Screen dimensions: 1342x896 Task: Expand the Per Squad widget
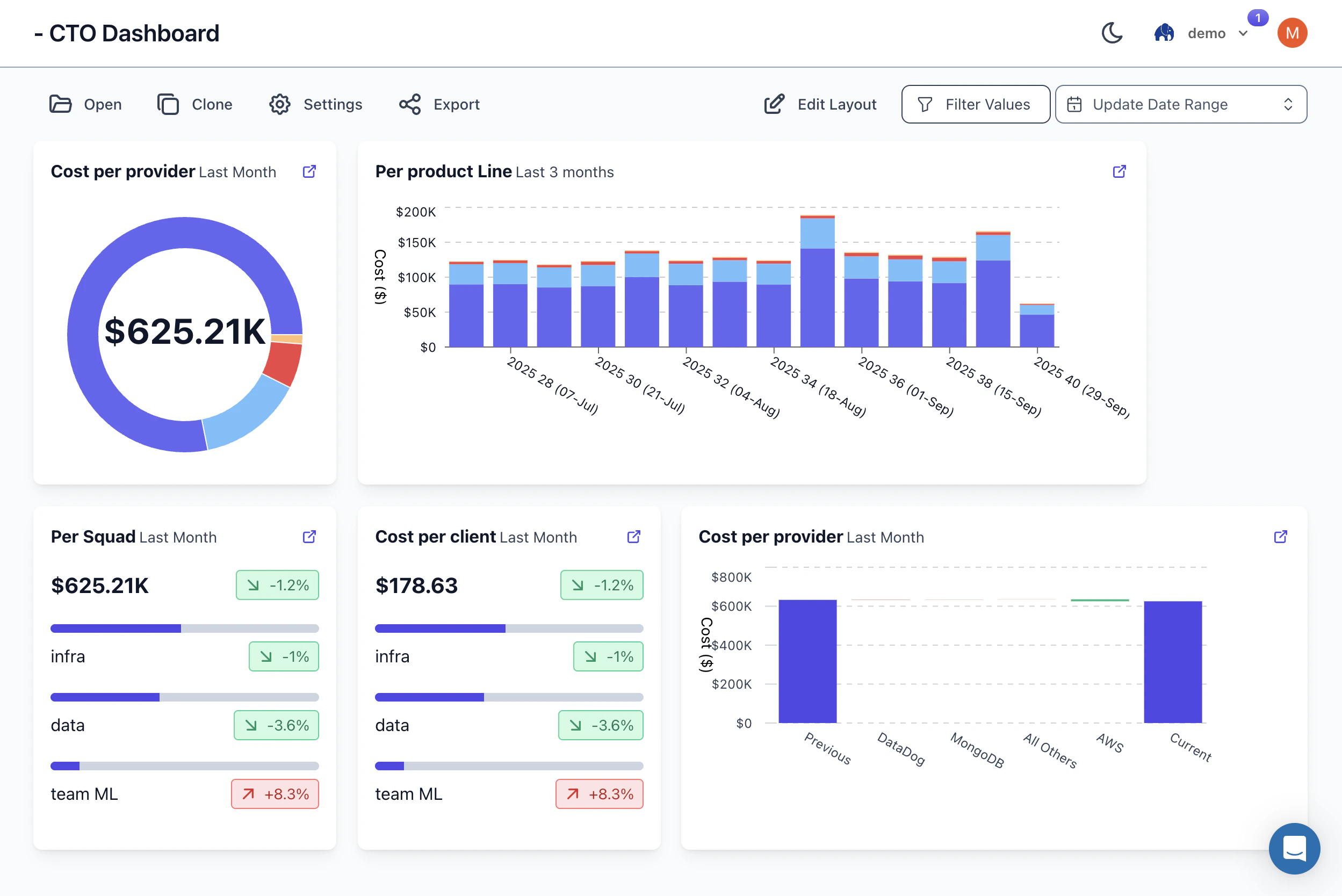(309, 537)
